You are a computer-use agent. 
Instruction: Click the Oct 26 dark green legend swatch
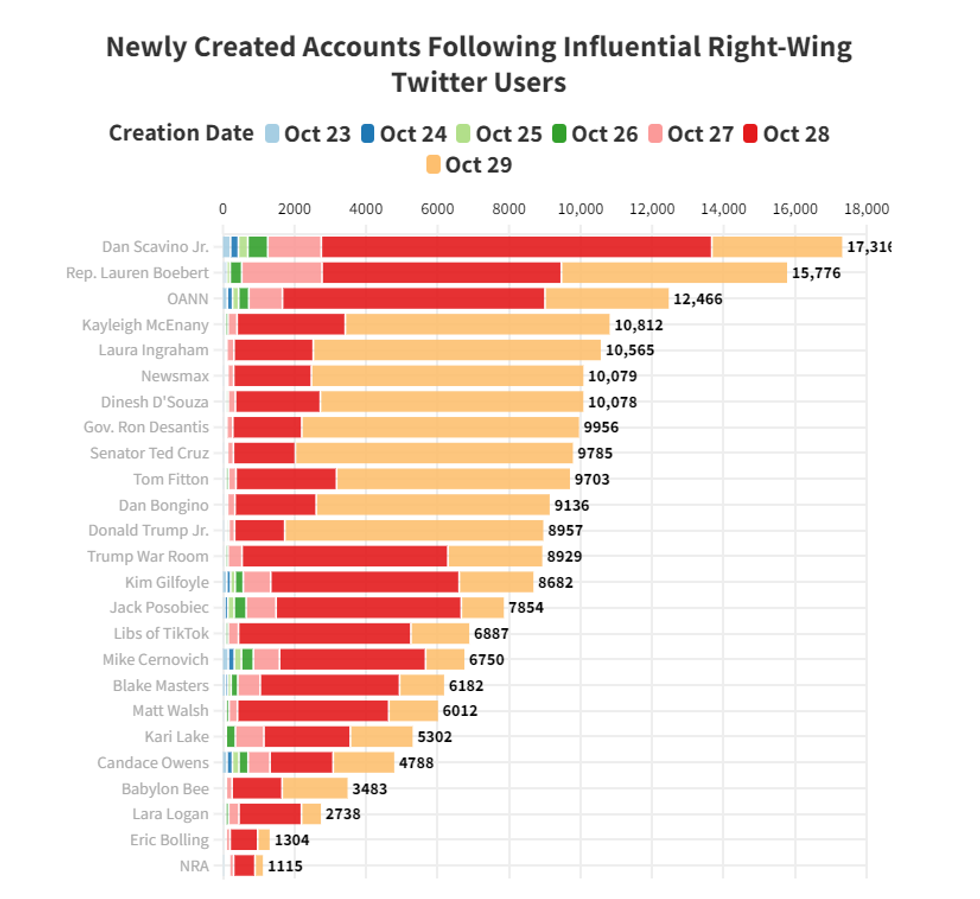coord(560,134)
